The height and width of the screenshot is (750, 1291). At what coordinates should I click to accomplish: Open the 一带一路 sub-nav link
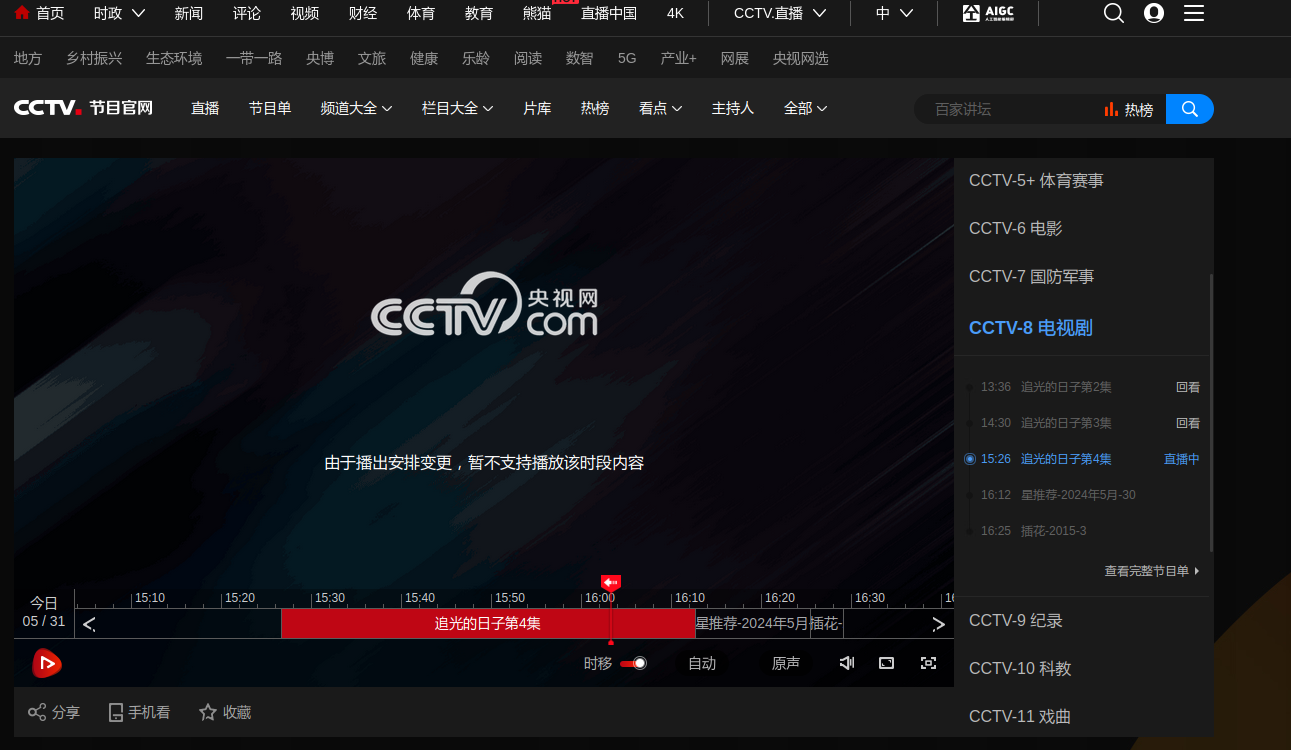click(254, 58)
